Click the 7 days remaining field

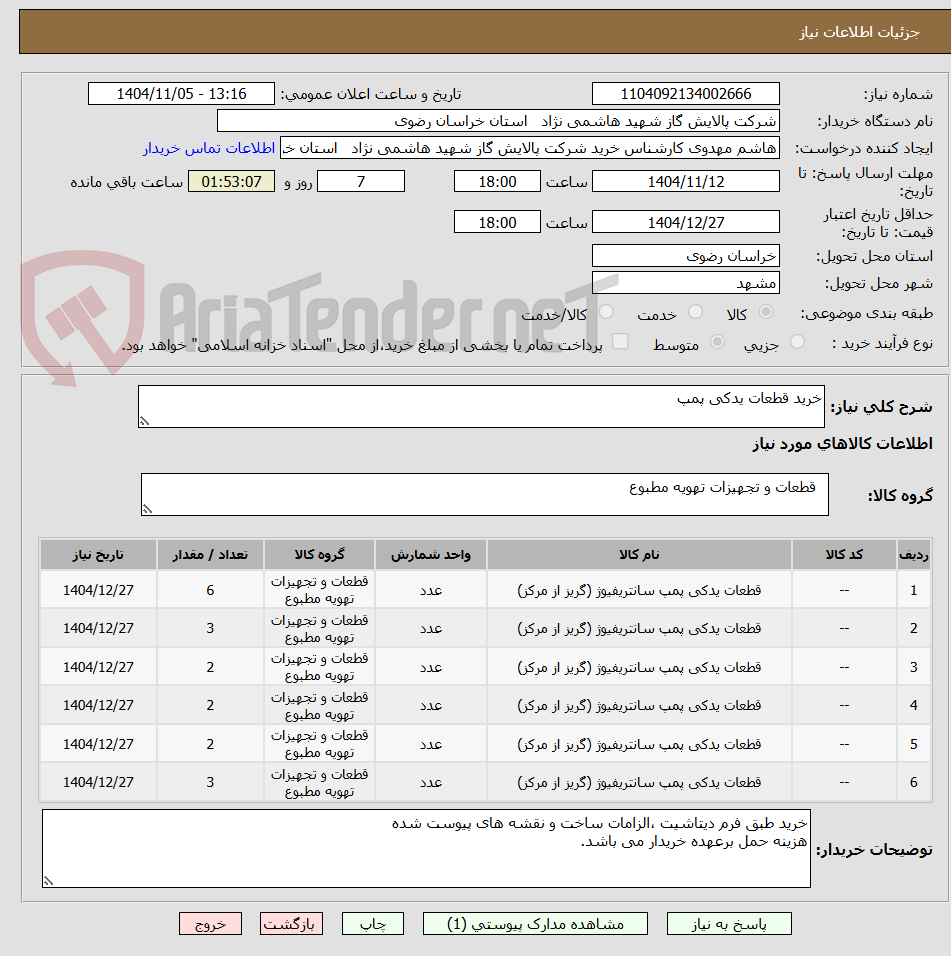click(x=361, y=182)
